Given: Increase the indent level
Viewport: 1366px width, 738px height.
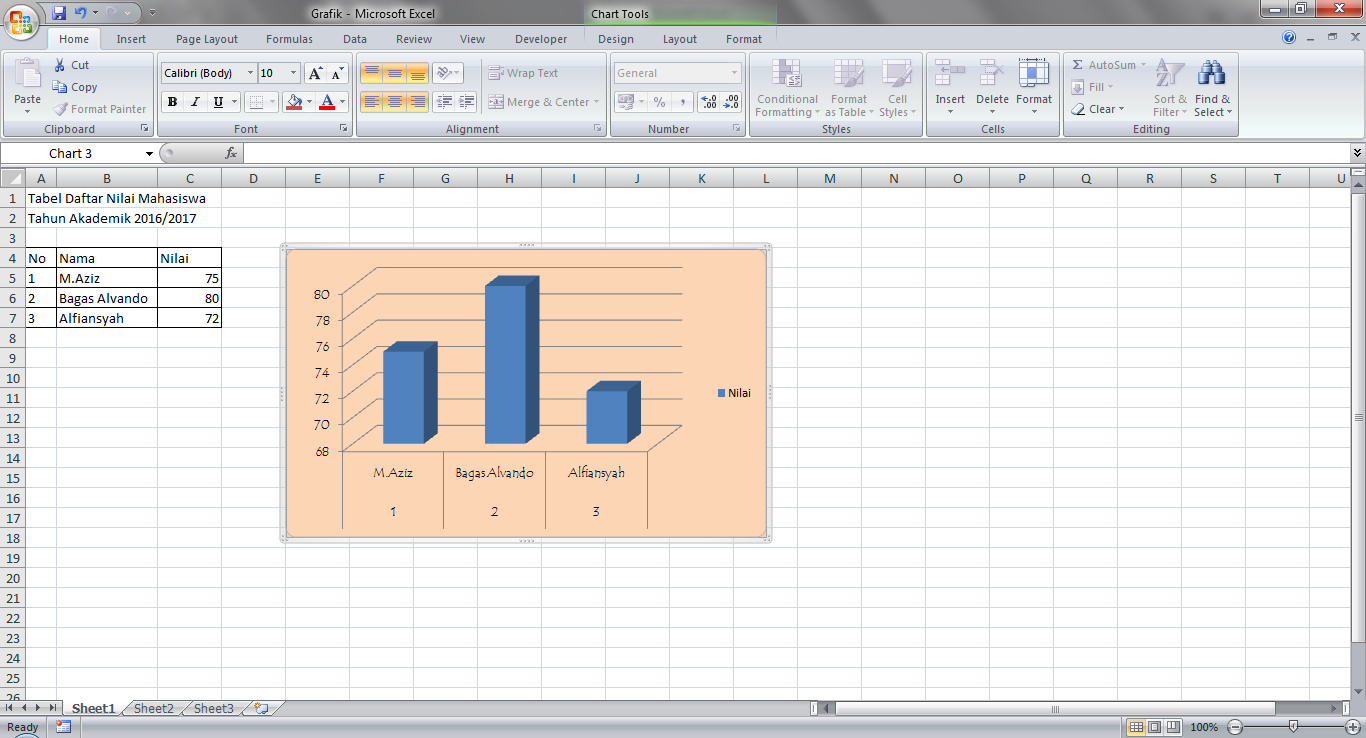Looking at the screenshot, I should click(466, 102).
